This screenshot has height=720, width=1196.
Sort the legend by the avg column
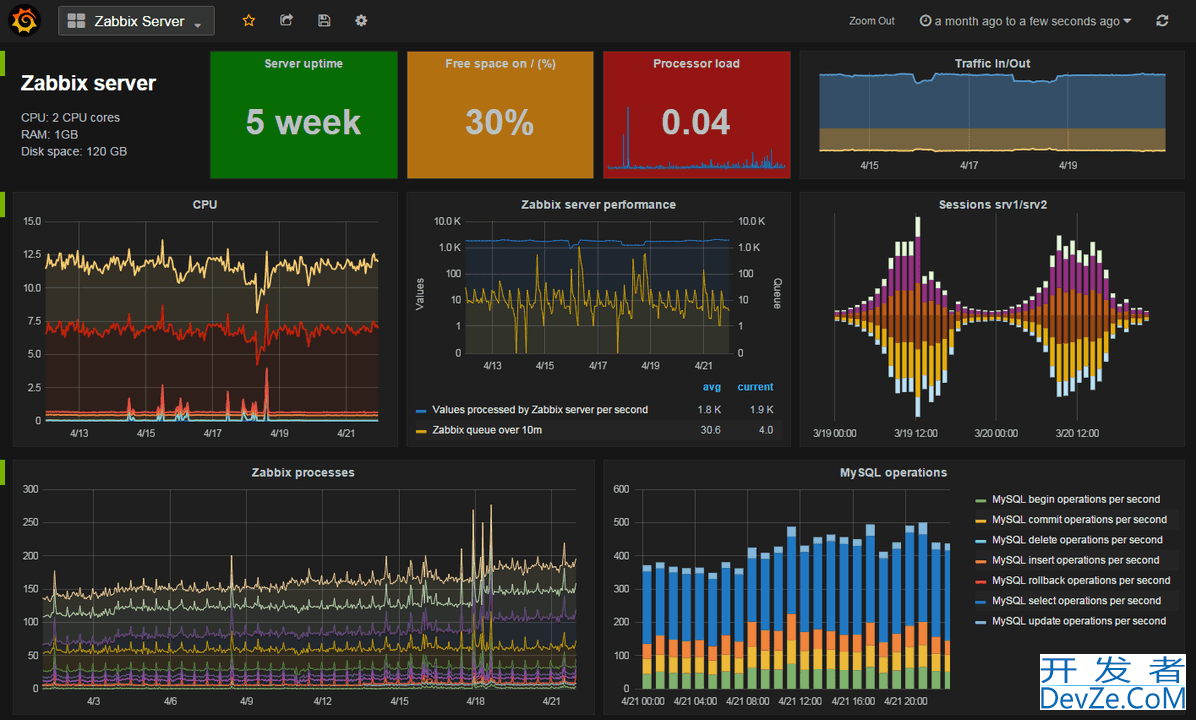point(712,387)
